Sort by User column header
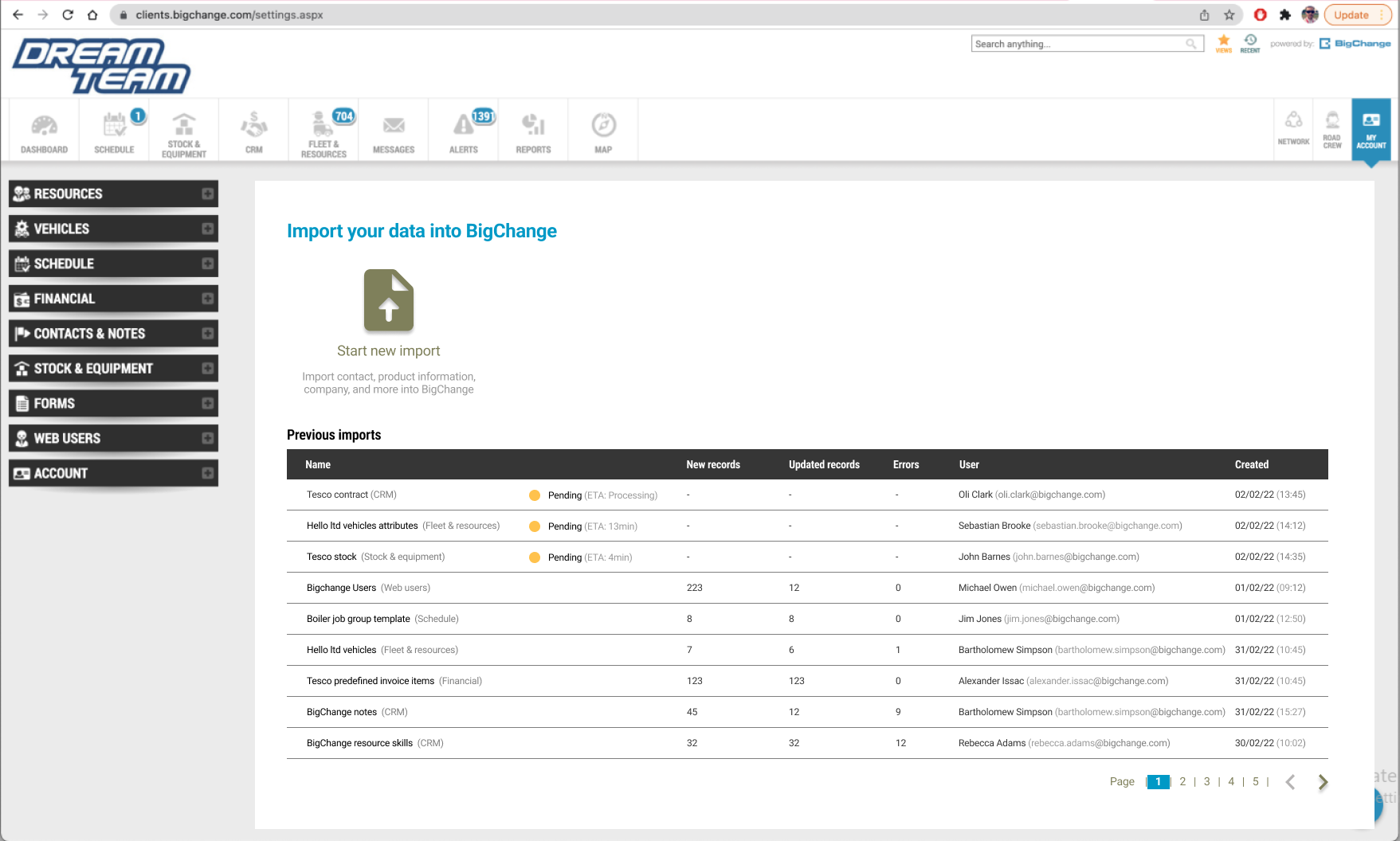The width and height of the screenshot is (1400, 841). (x=969, y=464)
